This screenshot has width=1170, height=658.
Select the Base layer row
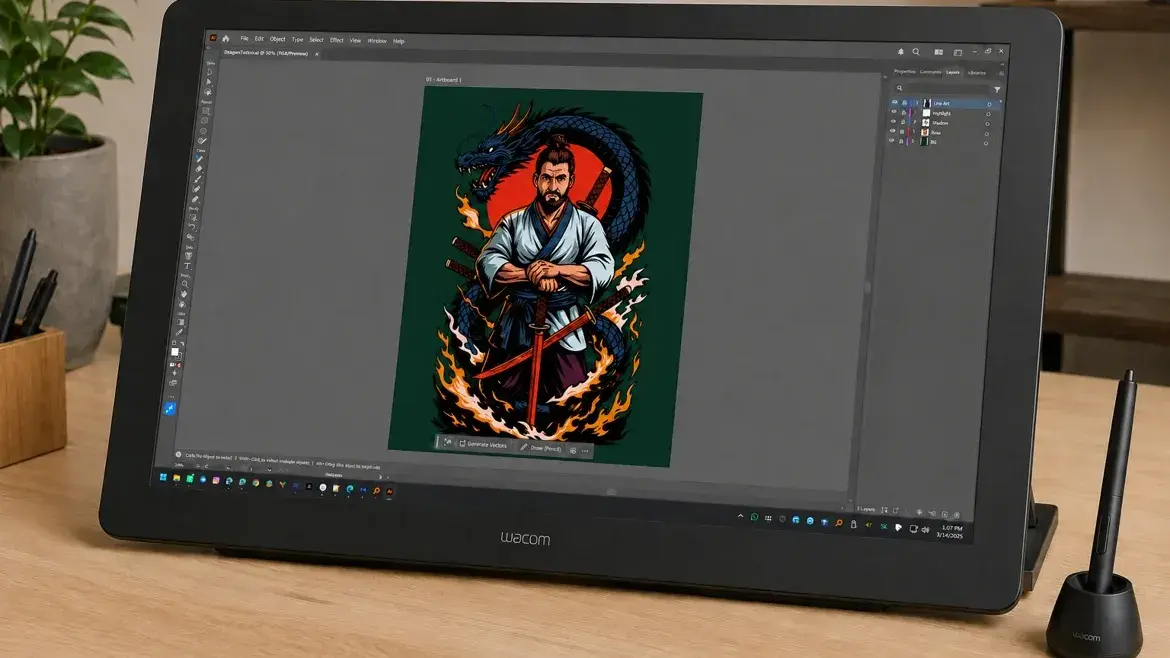[942, 132]
